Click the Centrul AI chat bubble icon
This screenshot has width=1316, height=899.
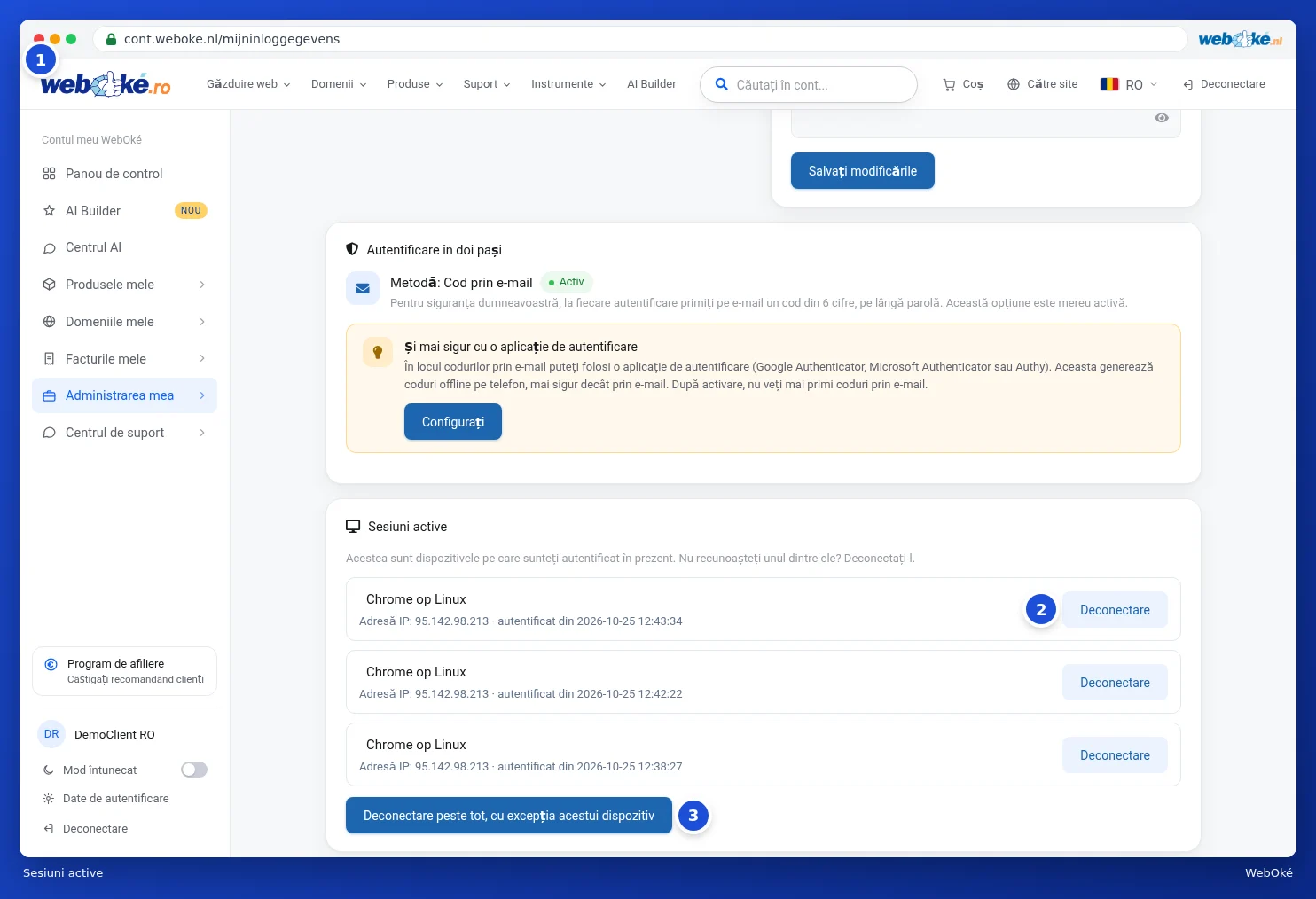click(50, 248)
